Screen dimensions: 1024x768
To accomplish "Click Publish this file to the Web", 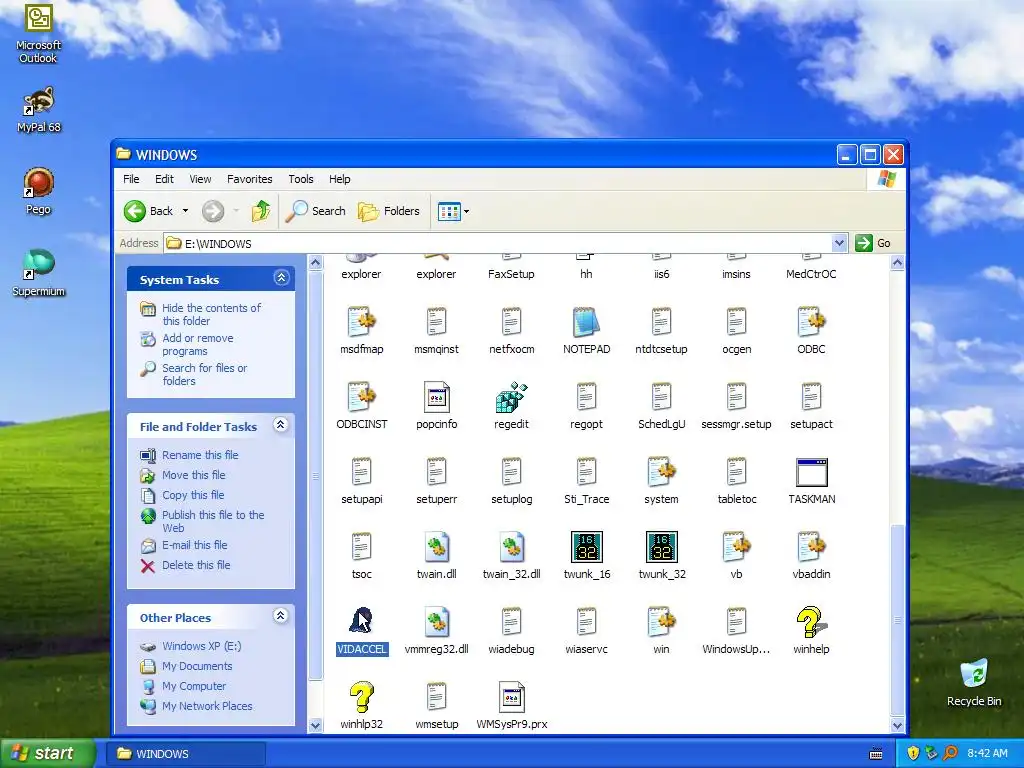I will point(213,521).
